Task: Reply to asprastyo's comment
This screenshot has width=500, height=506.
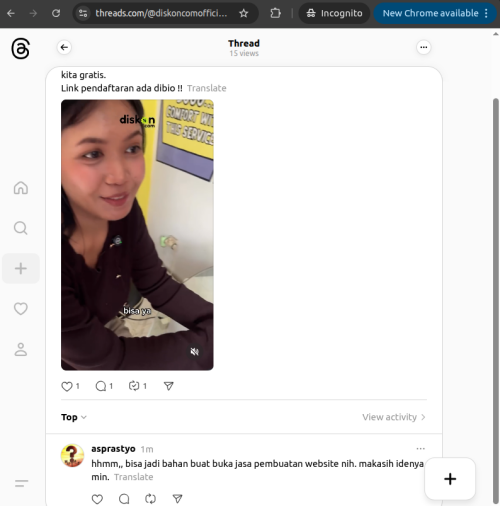Action: point(124,499)
